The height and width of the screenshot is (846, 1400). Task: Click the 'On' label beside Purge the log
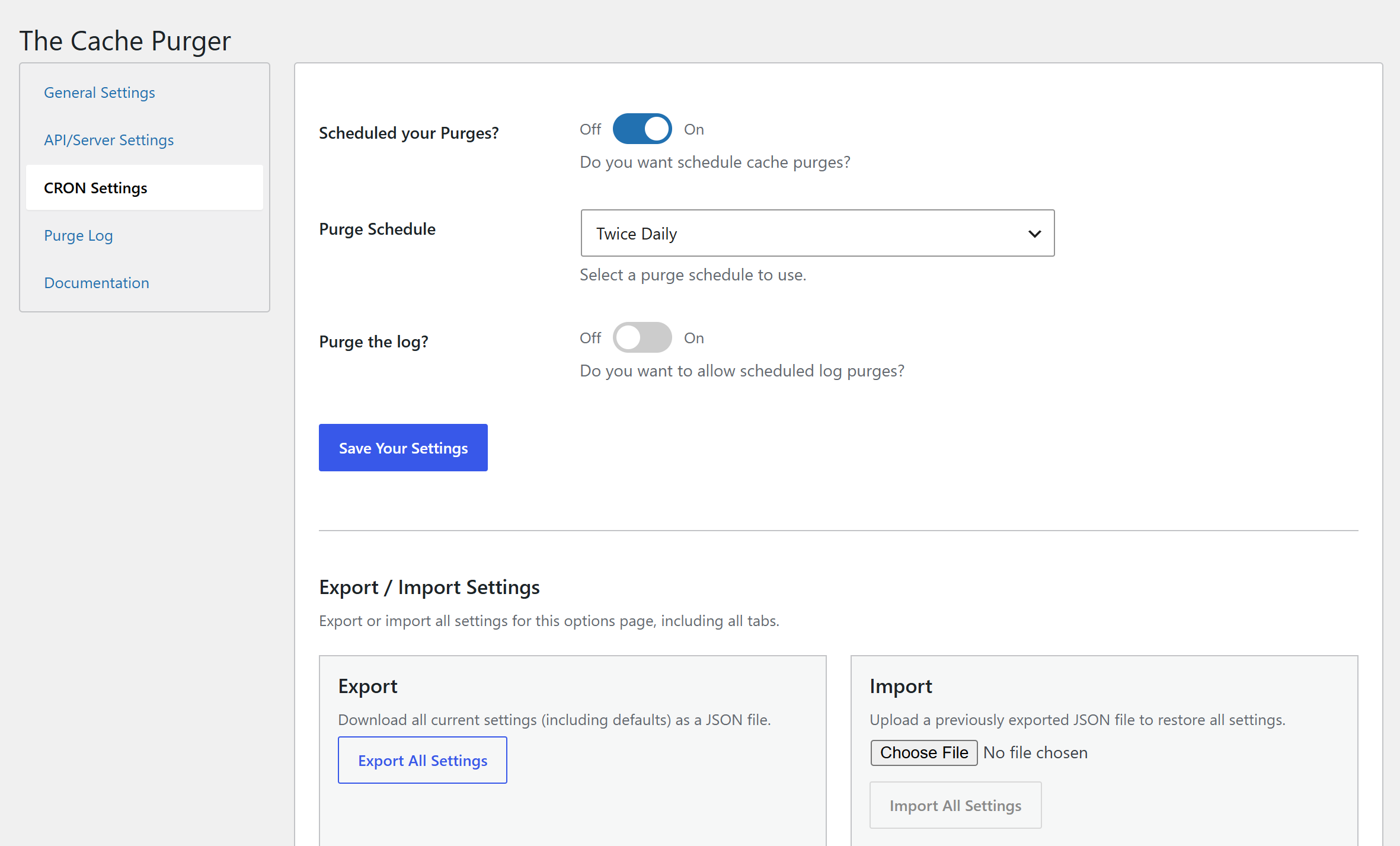pyautogui.click(x=693, y=338)
